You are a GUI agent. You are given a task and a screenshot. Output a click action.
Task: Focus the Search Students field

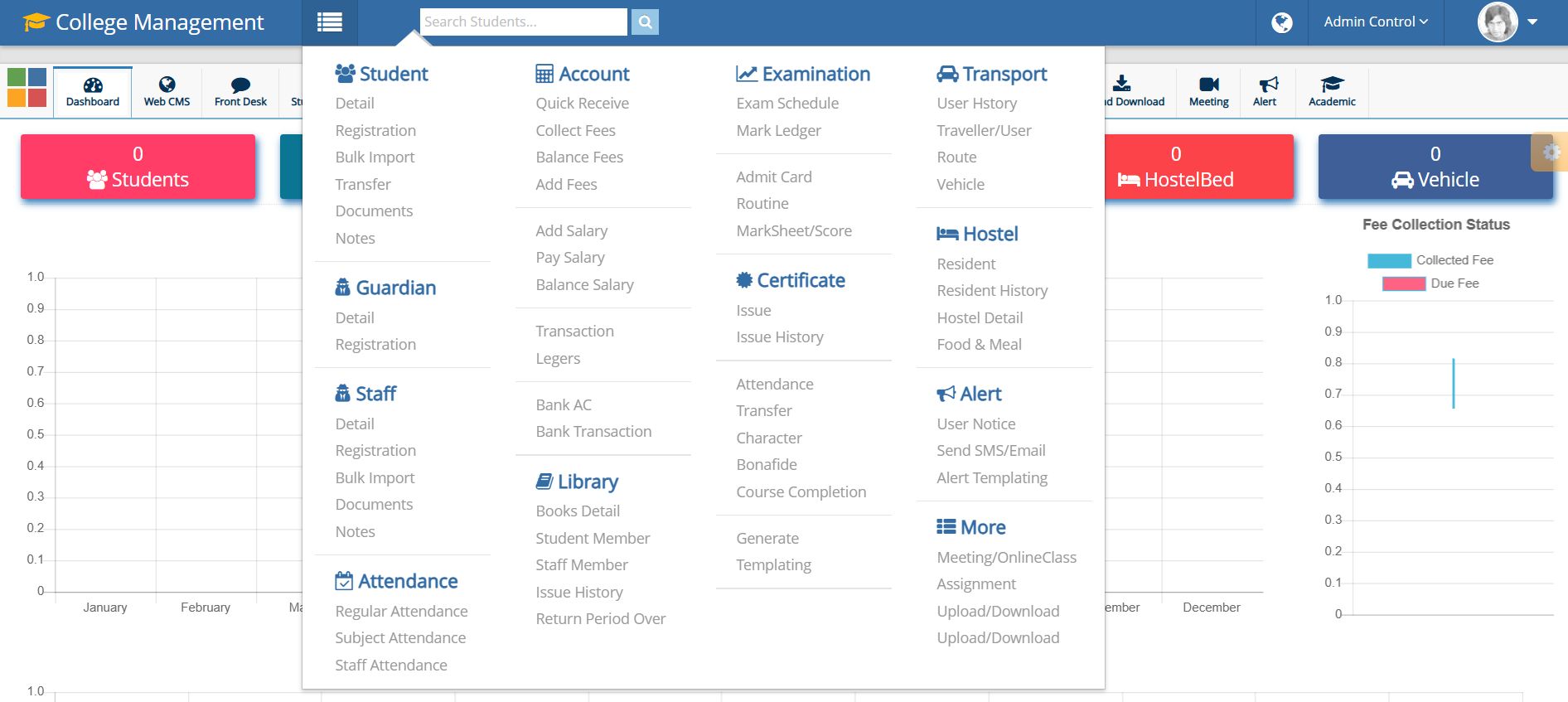(x=524, y=22)
